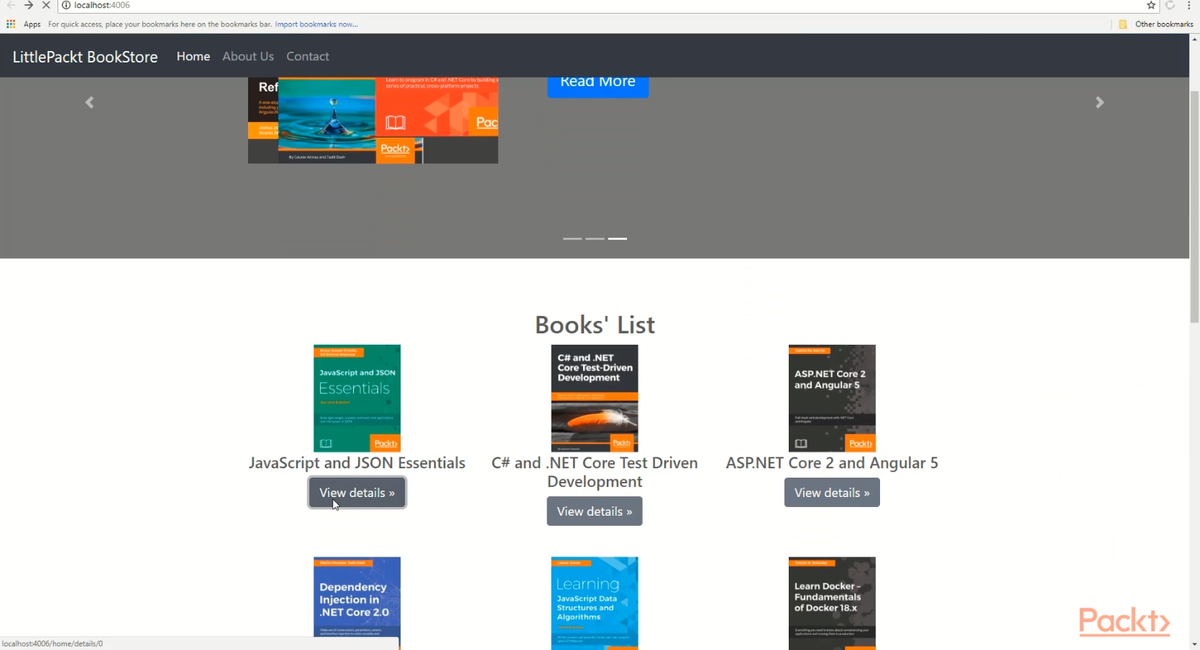The width and height of the screenshot is (1200, 650).
Task: Click JavaScript and JSON Essentials title text
Action: (x=357, y=463)
